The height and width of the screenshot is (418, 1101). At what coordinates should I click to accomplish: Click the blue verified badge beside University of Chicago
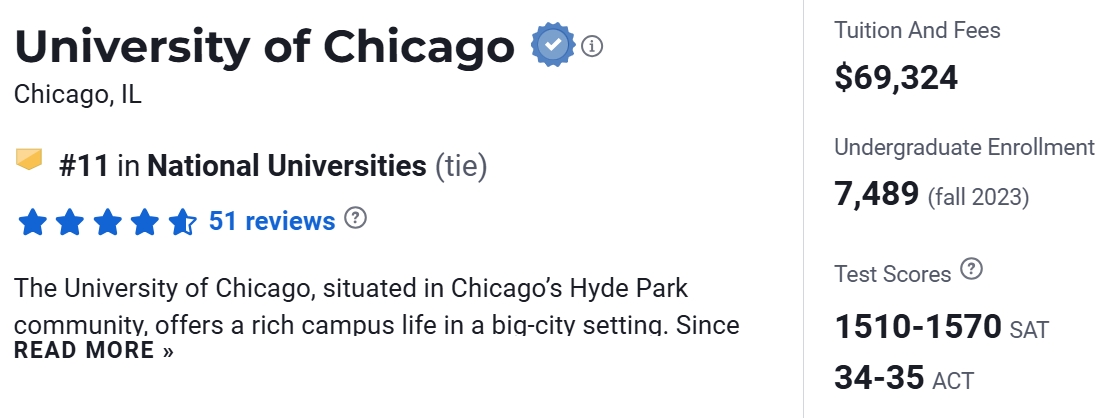[x=552, y=45]
